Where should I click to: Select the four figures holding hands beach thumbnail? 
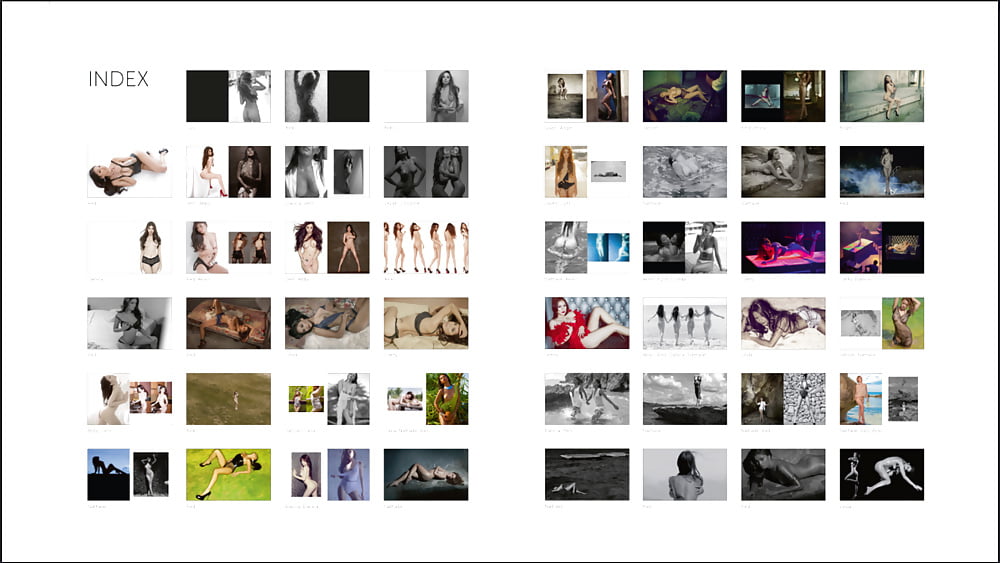coord(684,323)
